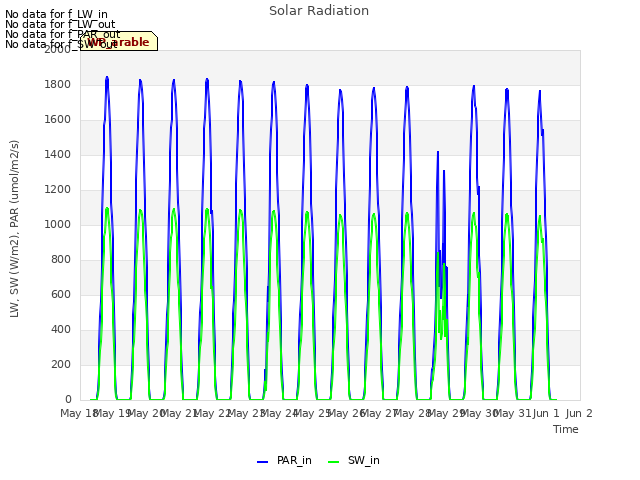Click the green SW_in legend swatch
Viewport: 640px width, 480px height.
[333, 462]
